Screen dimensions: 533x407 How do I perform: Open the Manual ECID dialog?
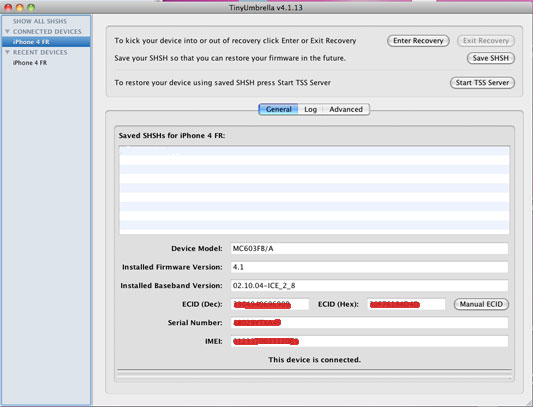[481, 304]
